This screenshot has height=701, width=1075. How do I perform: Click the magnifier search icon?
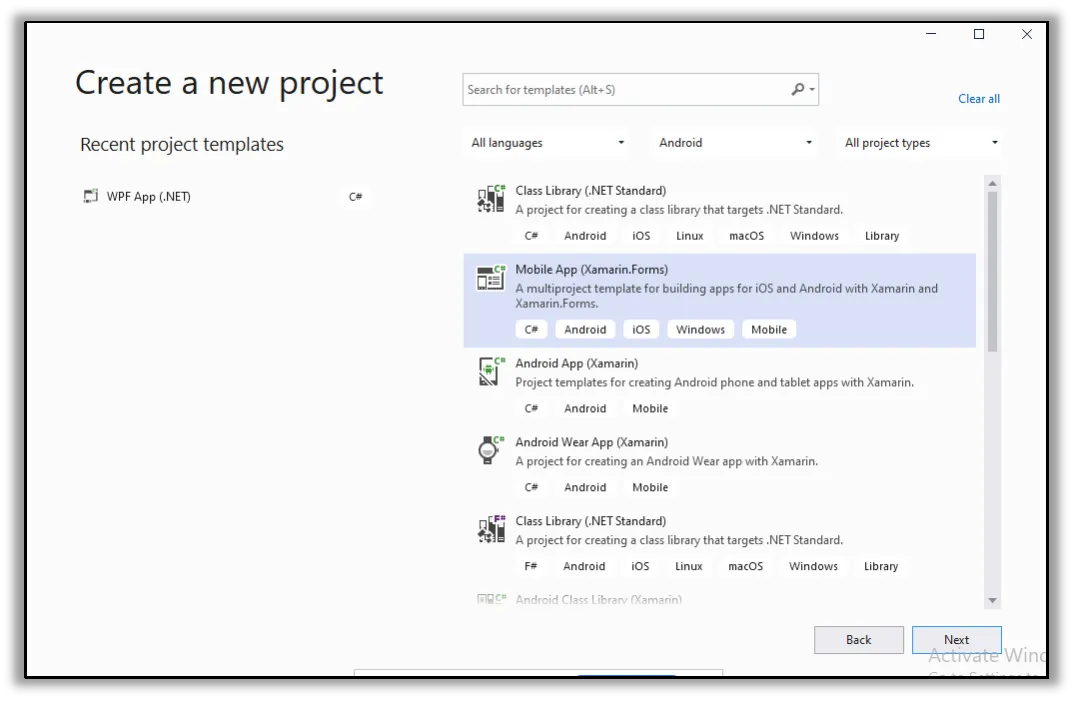point(797,89)
